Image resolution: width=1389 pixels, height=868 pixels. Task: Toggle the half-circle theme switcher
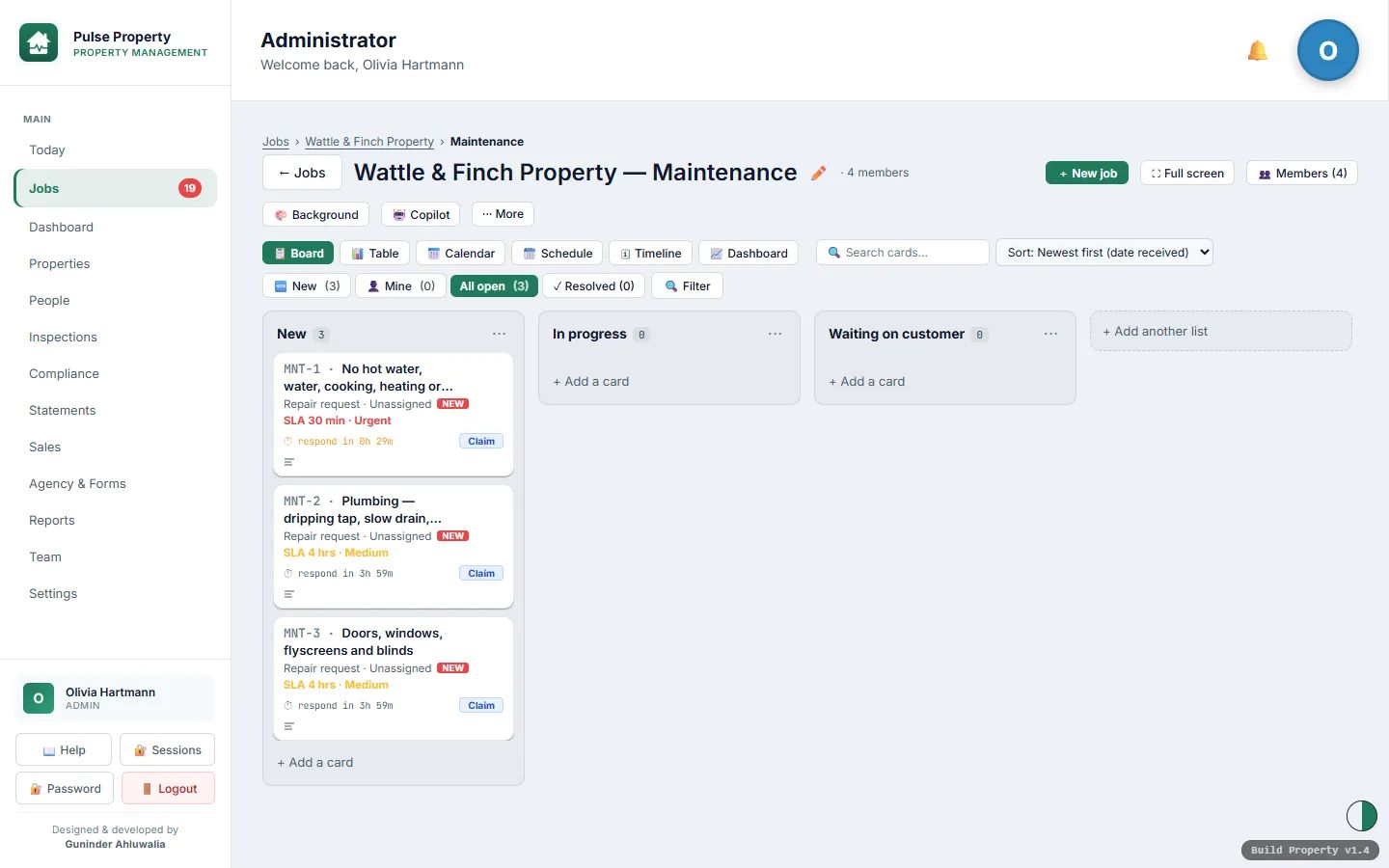point(1361,816)
